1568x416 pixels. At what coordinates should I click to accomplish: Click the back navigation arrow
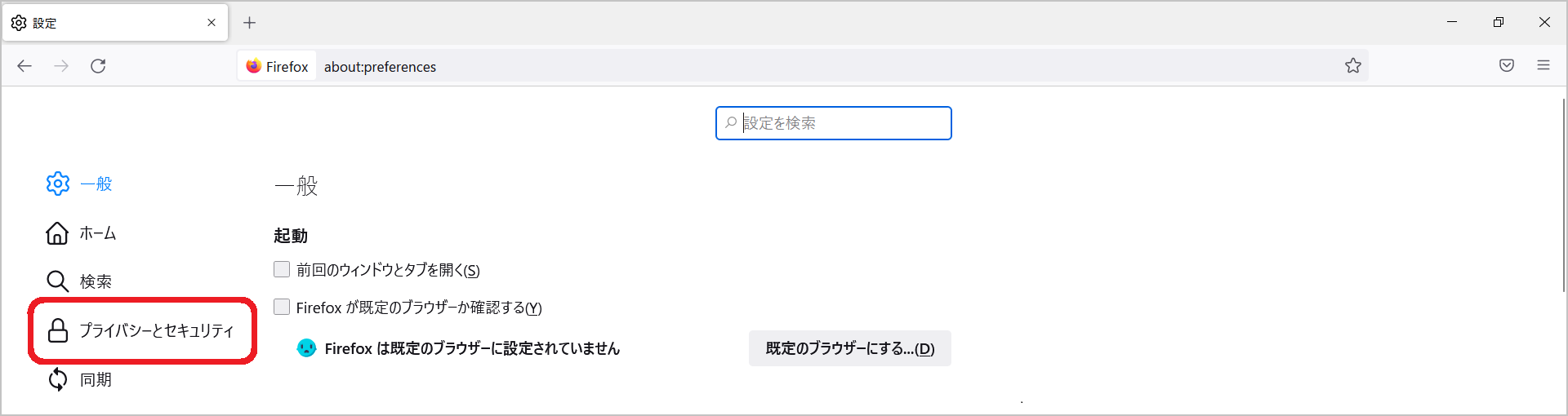tap(24, 66)
